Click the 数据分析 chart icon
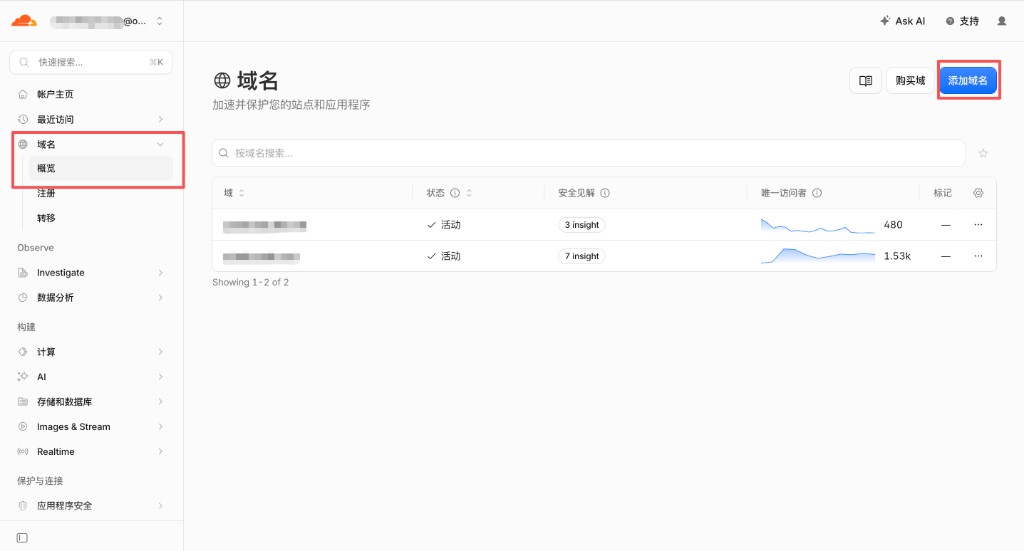This screenshot has width=1024, height=551. pyautogui.click(x=23, y=298)
